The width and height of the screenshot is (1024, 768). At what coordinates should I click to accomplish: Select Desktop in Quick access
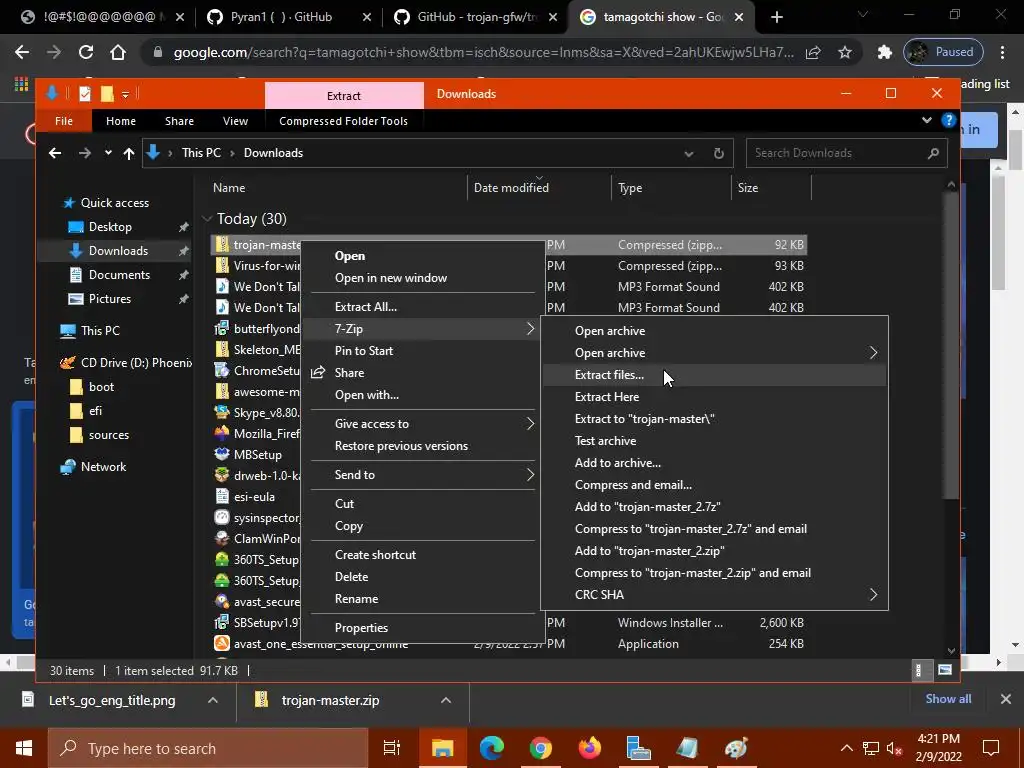pos(110,227)
